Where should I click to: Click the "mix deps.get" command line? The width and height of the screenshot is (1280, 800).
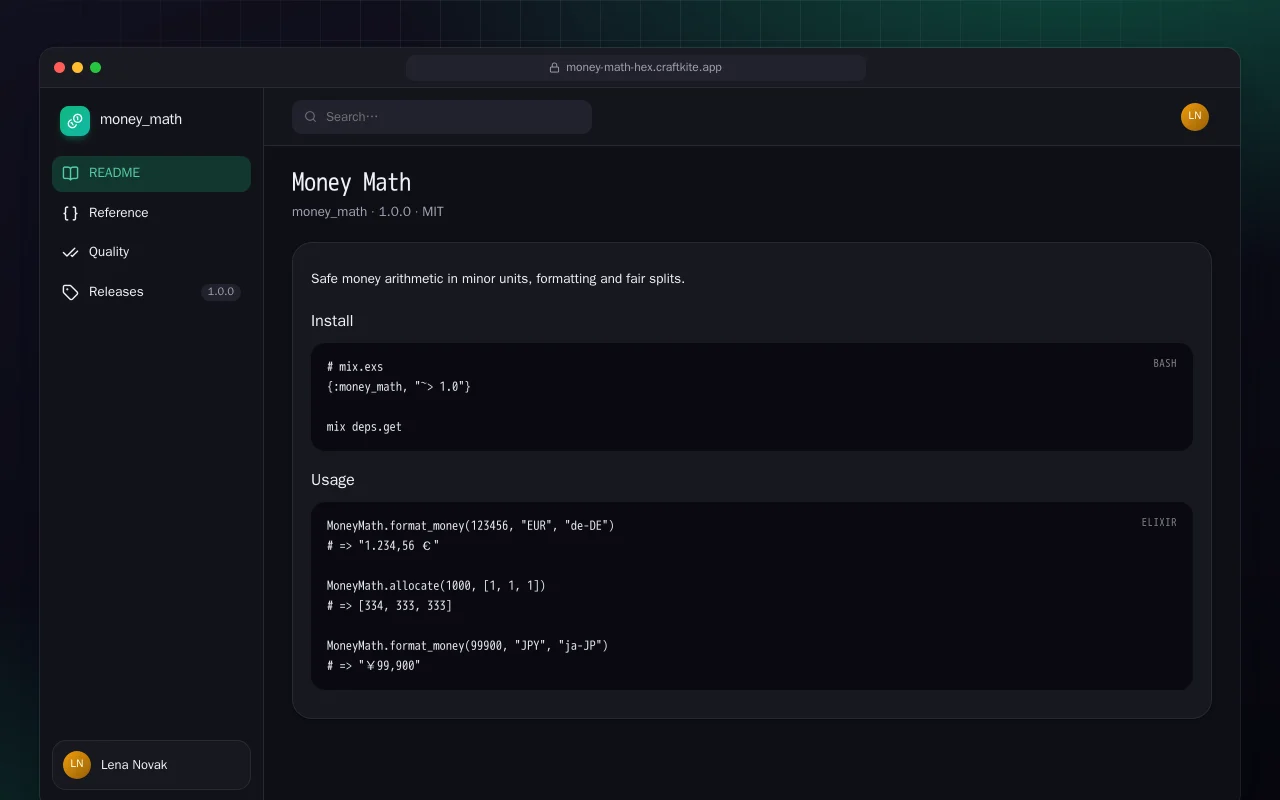(364, 427)
